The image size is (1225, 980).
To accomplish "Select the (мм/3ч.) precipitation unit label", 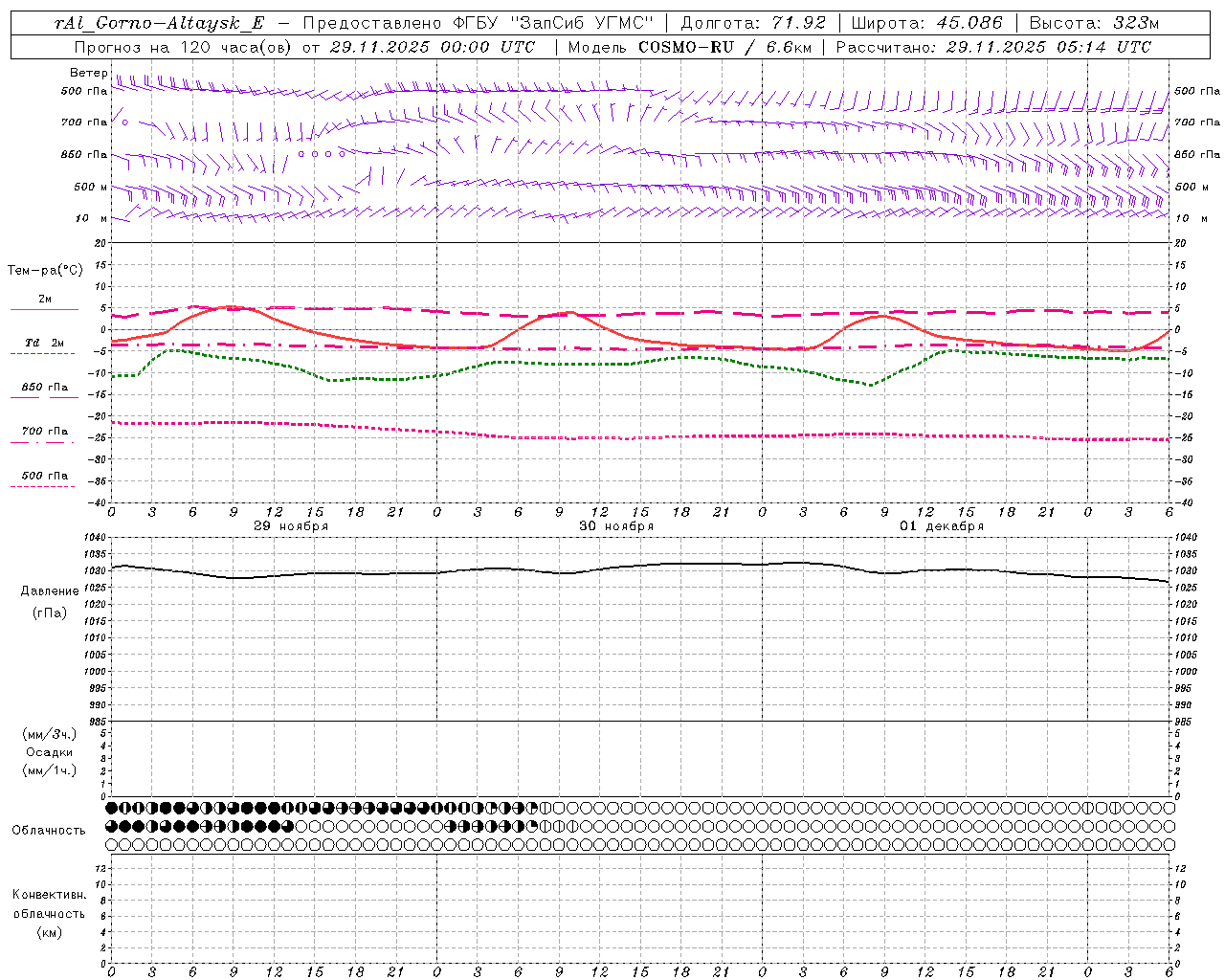I will point(49,734).
